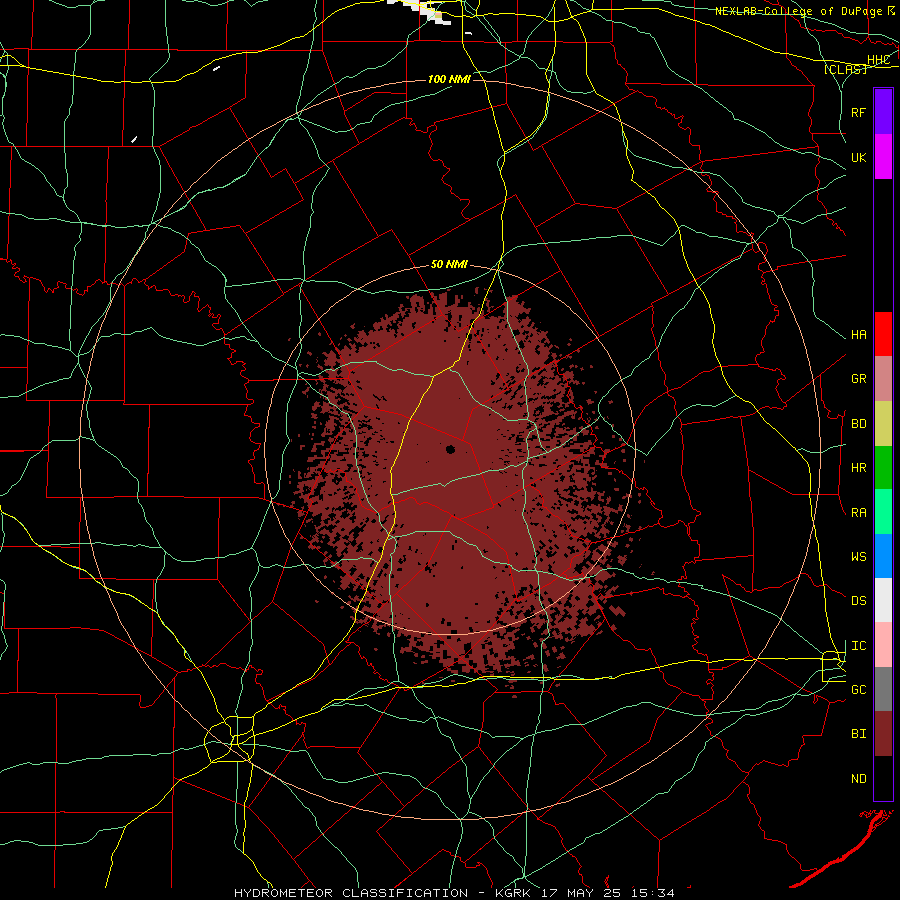900x900 pixels.
Task: Click the HYDROMETEOR CLASSIFICATION caption
Action: (x=351, y=893)
